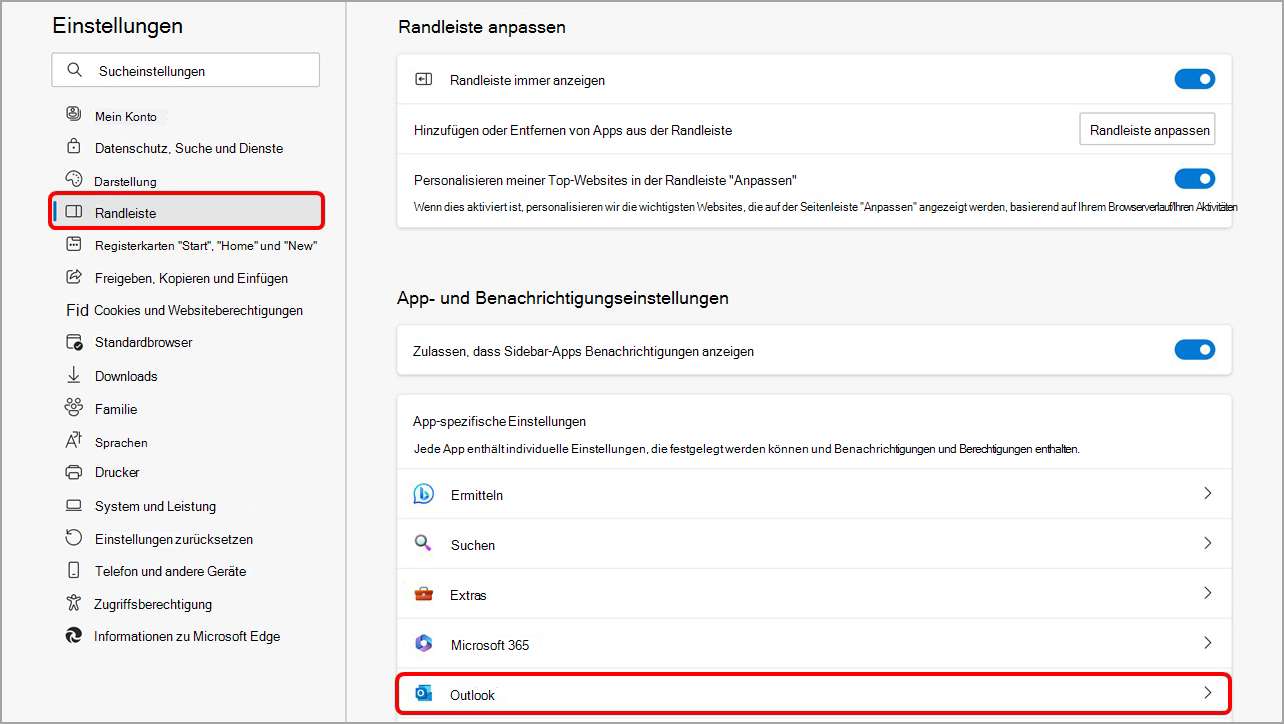Click the Drucker printer icon

(73, 472)
